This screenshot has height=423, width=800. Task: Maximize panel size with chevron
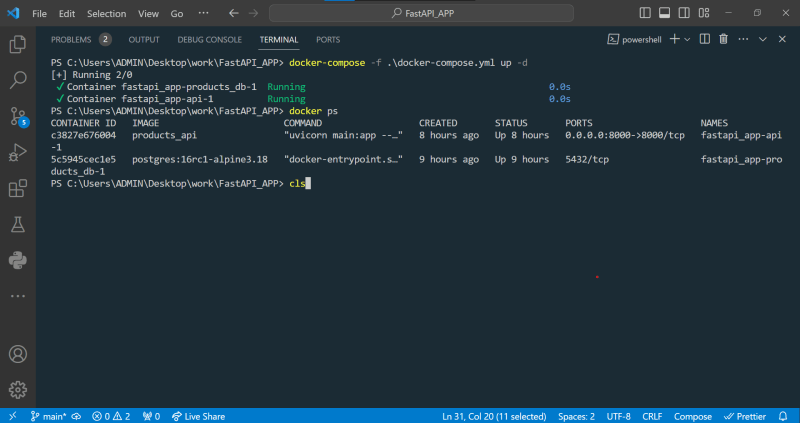tap(763, 39)
